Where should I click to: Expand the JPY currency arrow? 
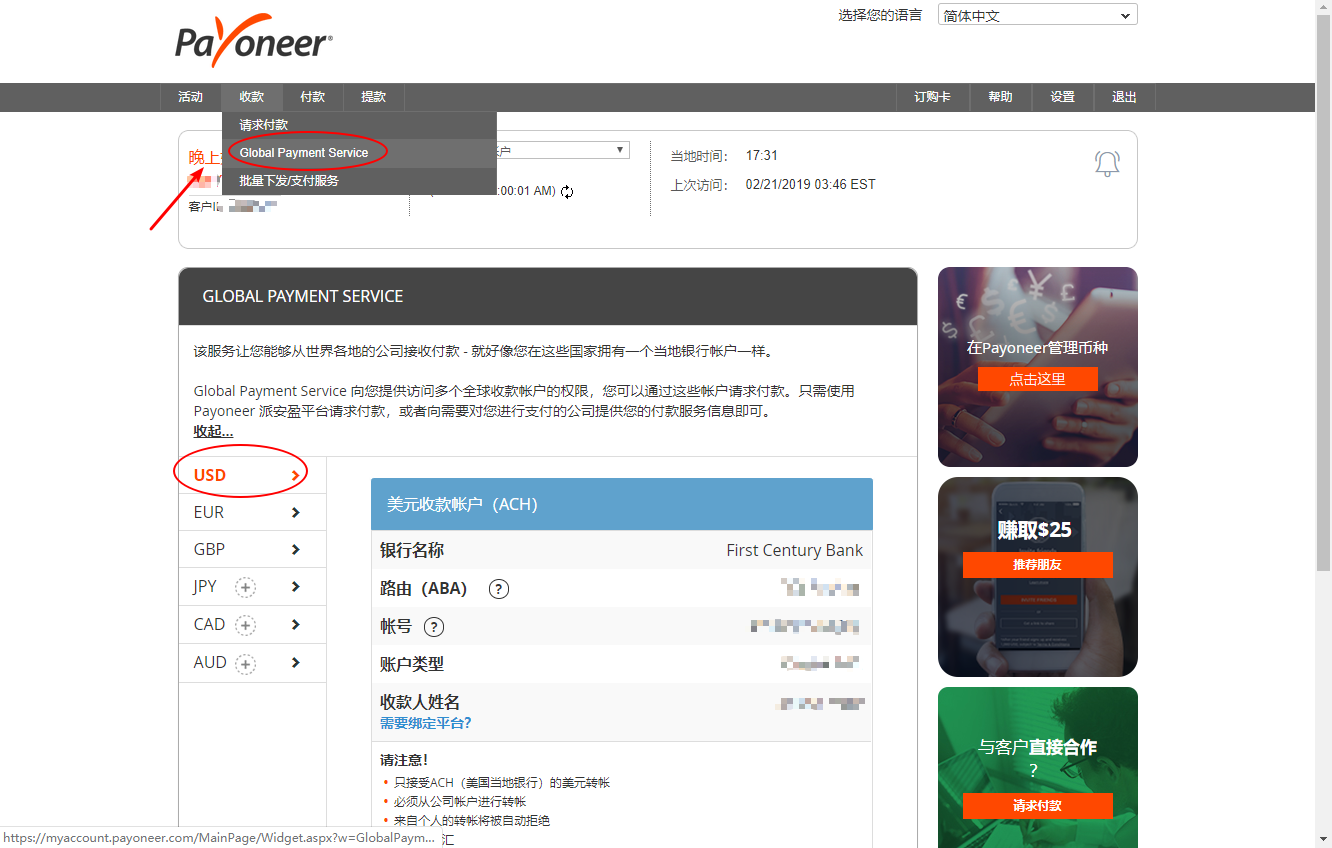point(295,587)
